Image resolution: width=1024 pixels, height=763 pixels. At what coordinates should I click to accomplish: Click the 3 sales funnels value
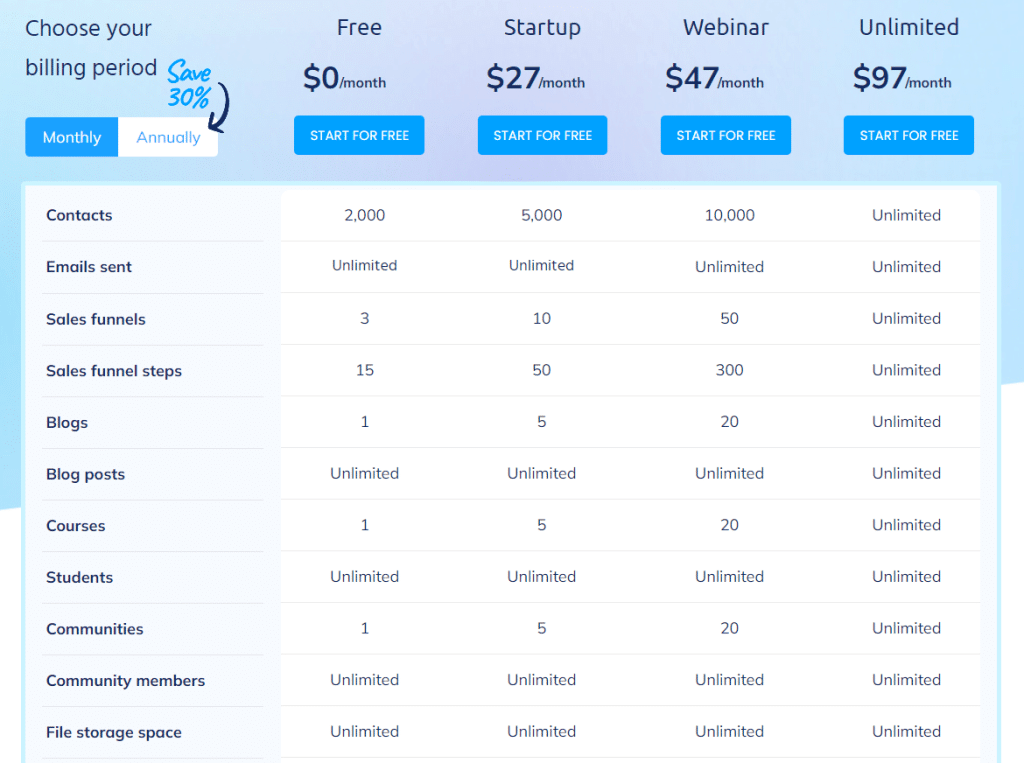point(364,318)
